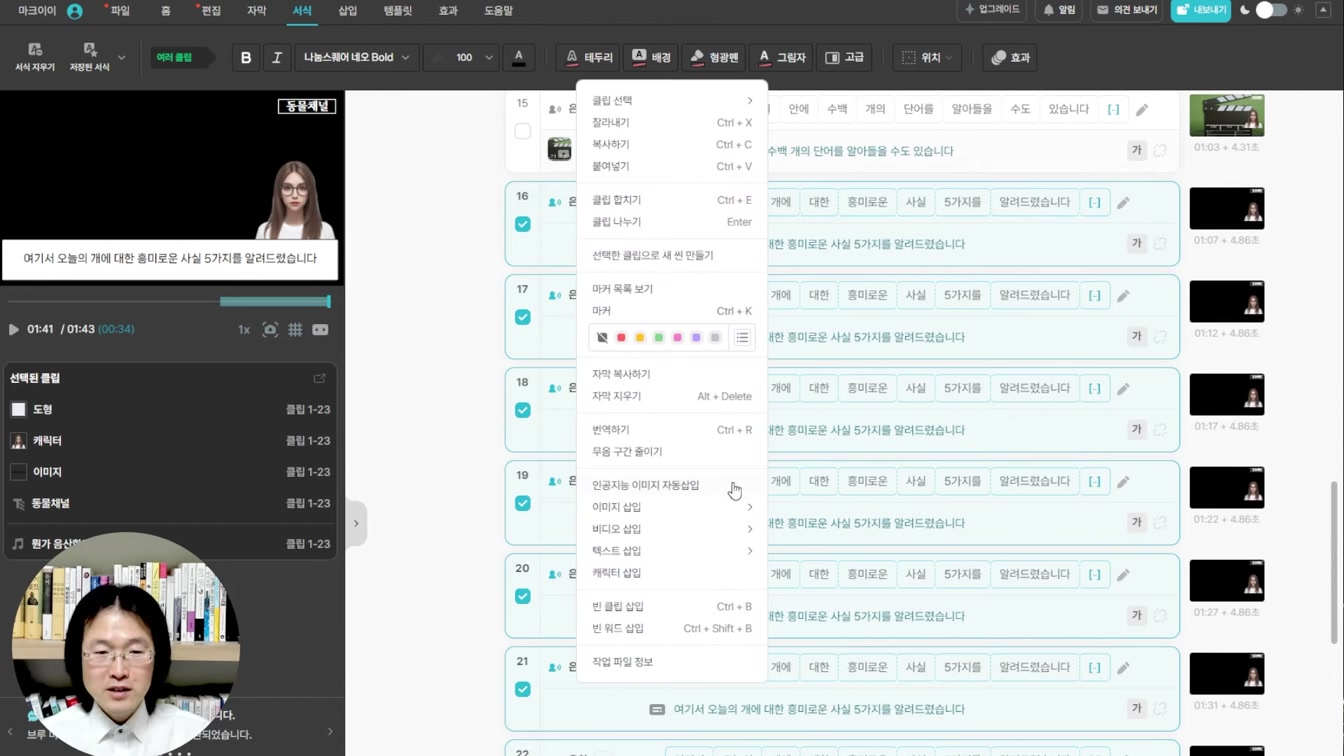This screenshot has height=756, width=1344.
Task: Expand 텍스트 삽입 submenu
Action: (x=672, y=551)
